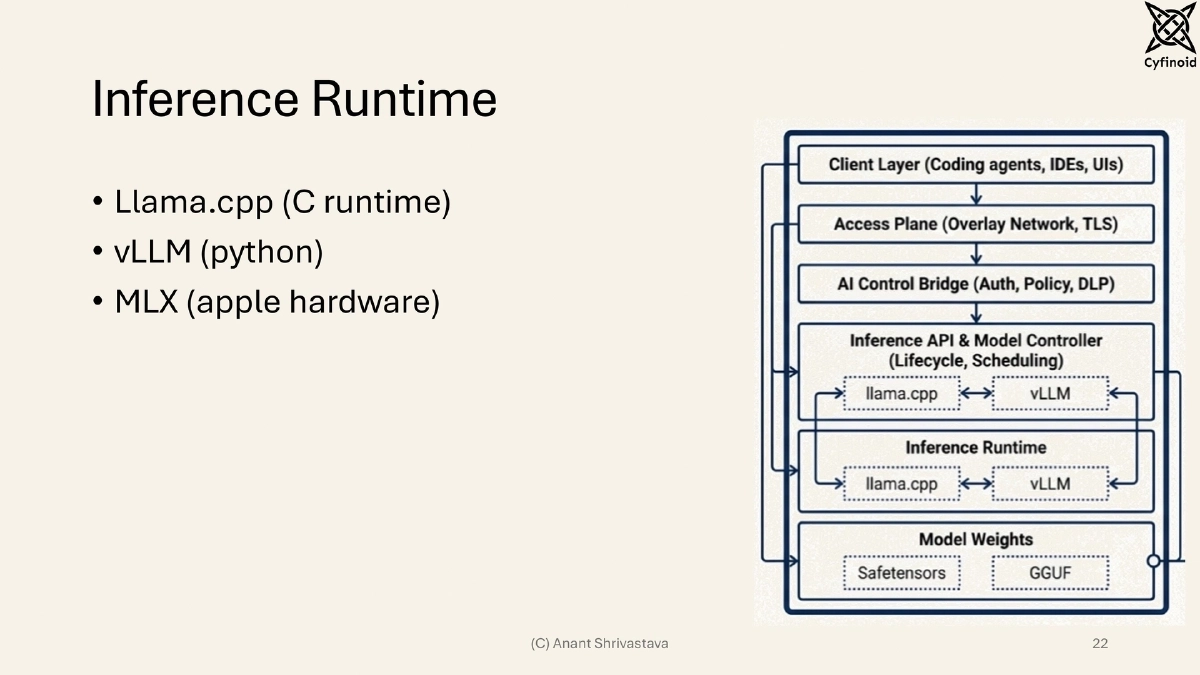The width and height of the screenshot is (1200, 675).
Task: Click the 'AI Control Bridge (Auth, Policy, DLP)' box
Action: tap(975, 284)
